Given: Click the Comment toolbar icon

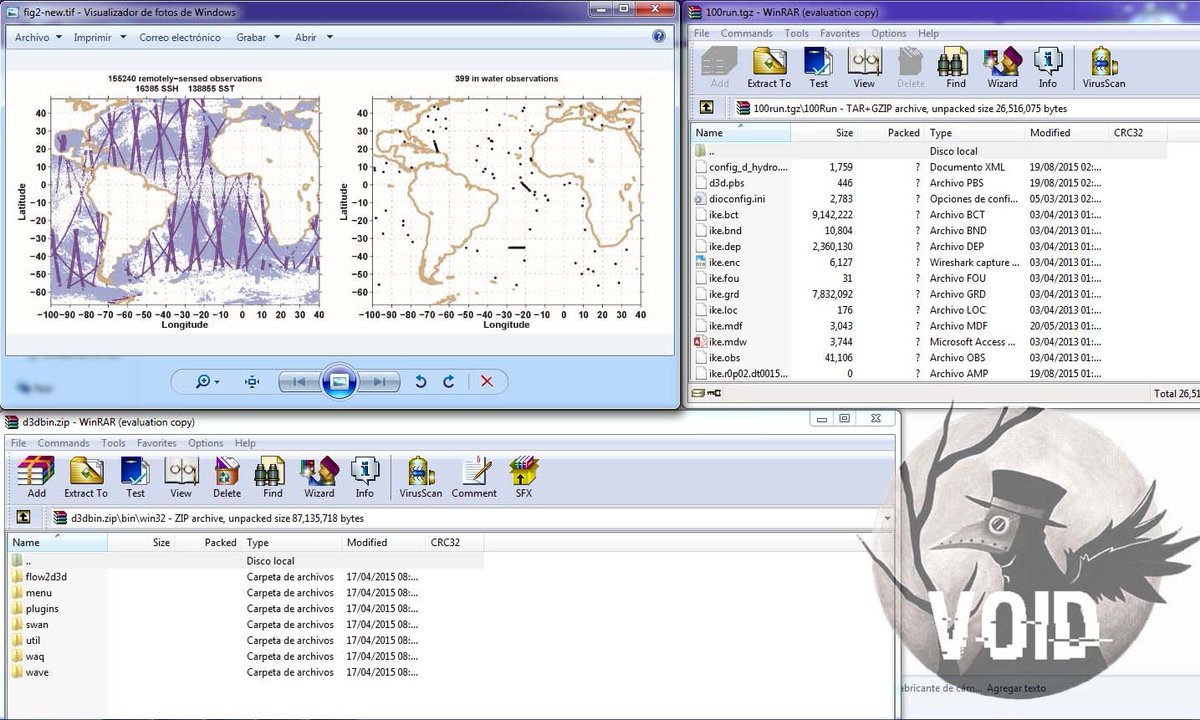Looking at the screenshot, I should pos(474,477).
